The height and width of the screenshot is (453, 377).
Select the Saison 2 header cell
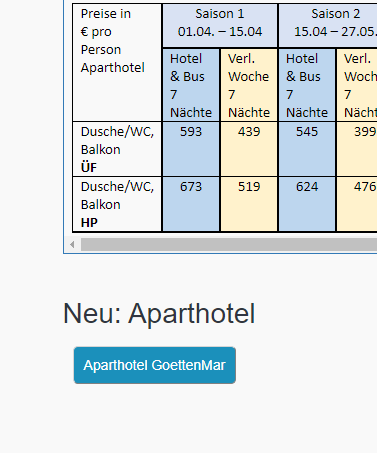coord(328,26)
